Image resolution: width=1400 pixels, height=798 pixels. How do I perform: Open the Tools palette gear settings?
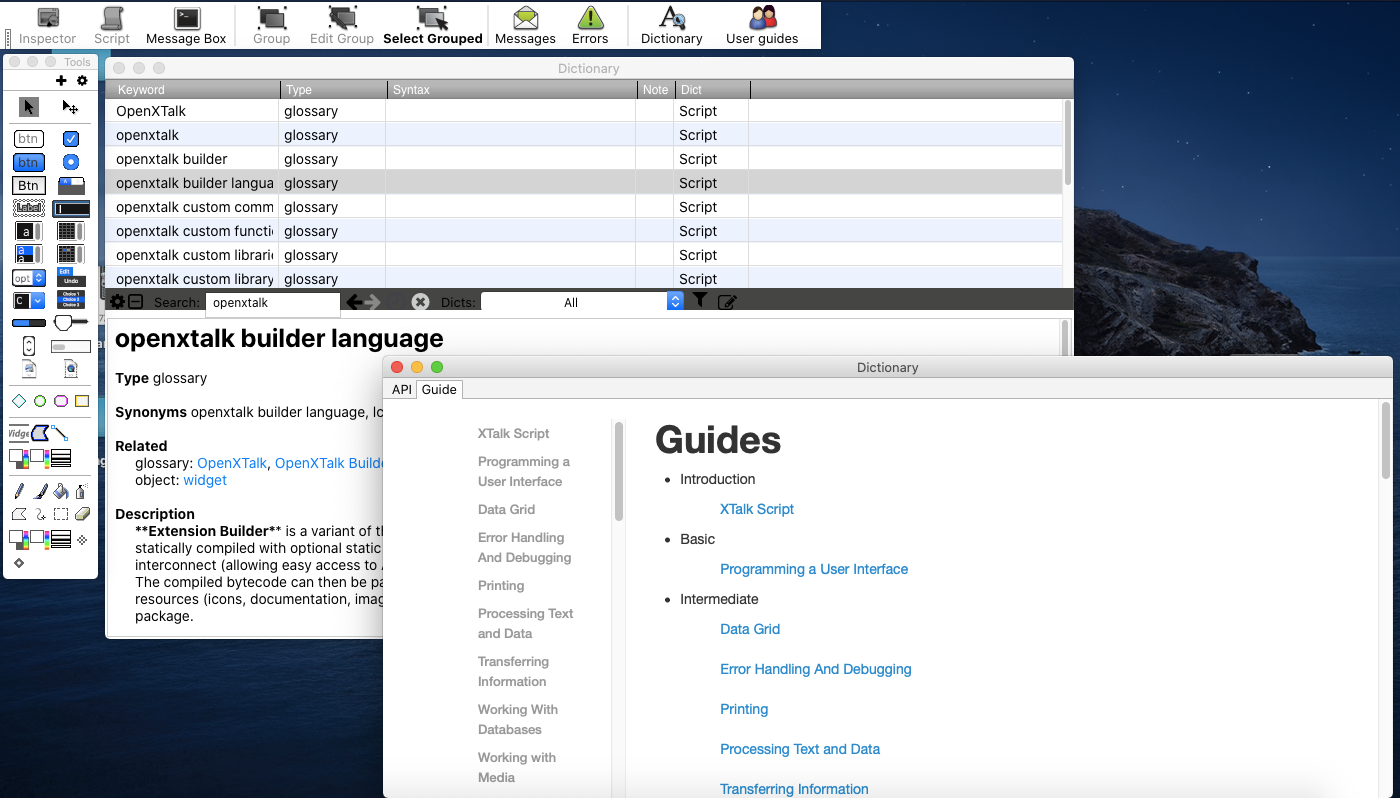point(82,81)
